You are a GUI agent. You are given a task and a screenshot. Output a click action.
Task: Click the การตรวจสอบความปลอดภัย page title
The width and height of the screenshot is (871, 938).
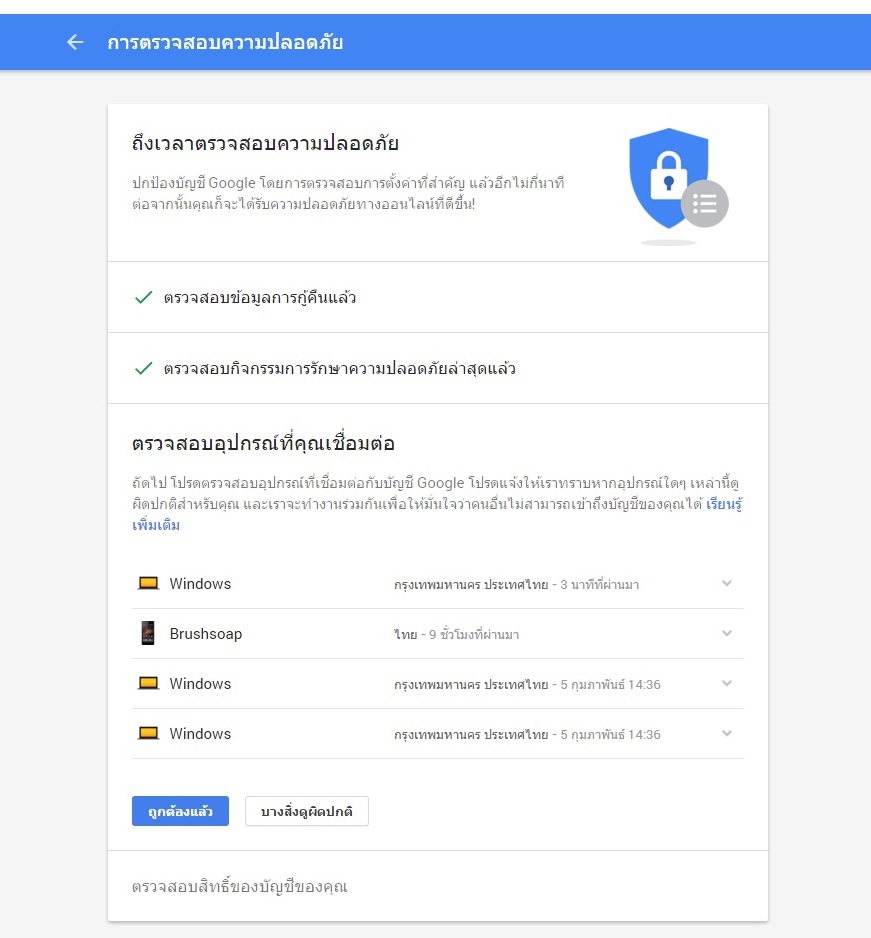225,42
